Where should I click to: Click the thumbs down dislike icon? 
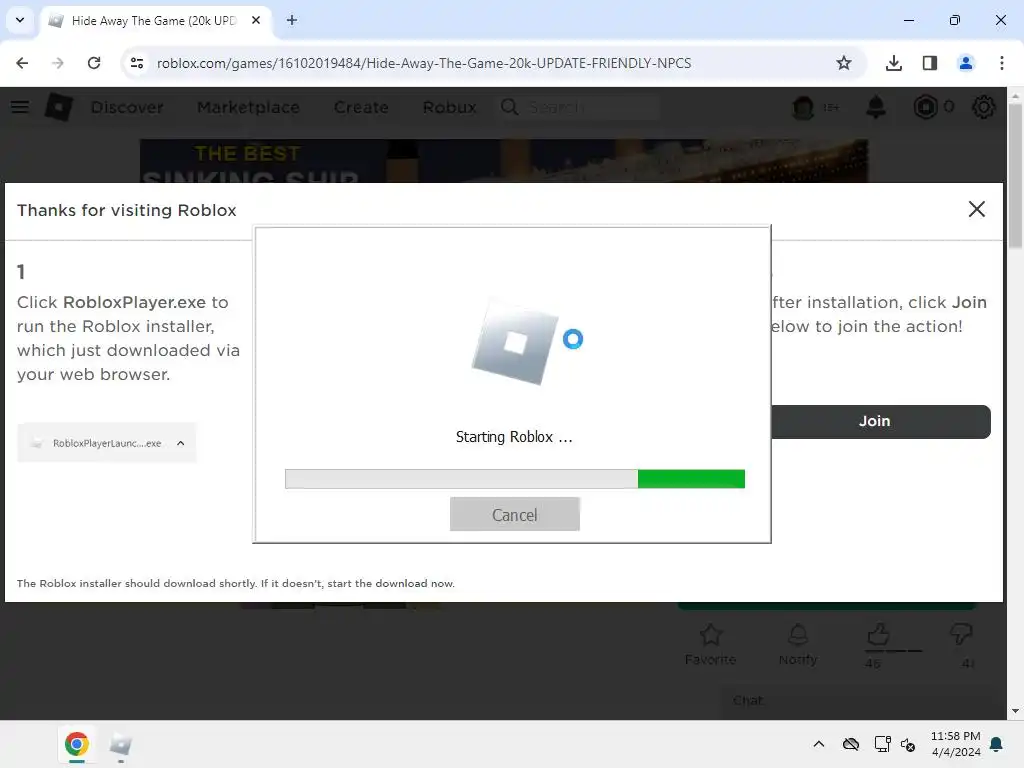point(961,633)
